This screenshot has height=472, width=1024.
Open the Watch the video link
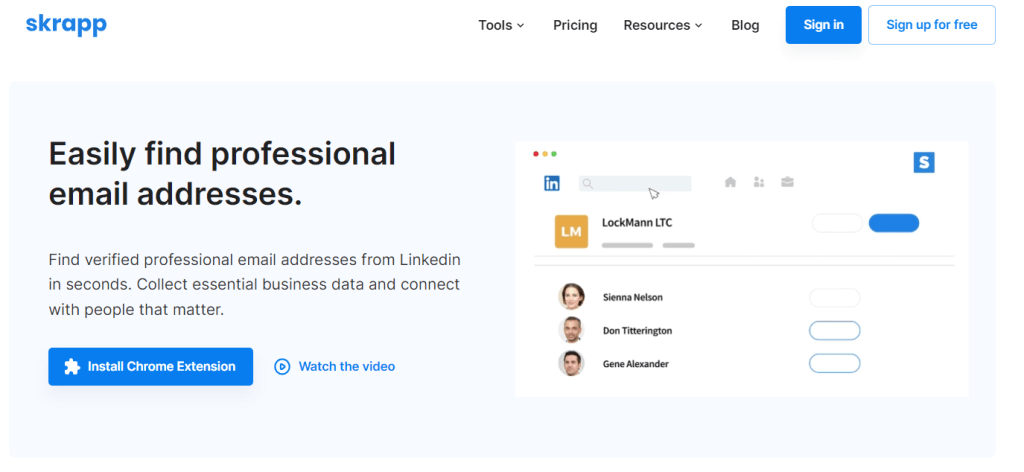point(334,367)
